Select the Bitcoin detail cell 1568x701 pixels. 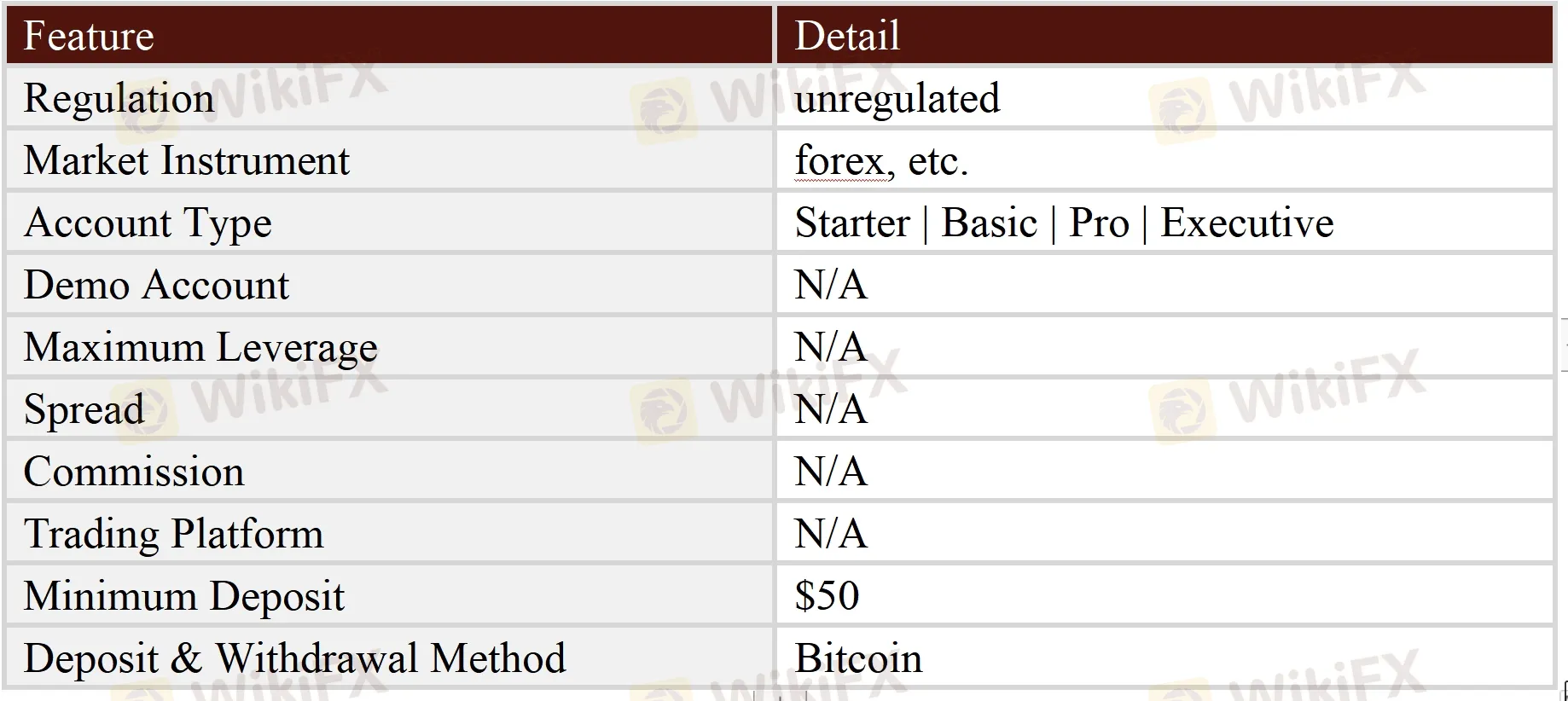click(x=858, y=658)
